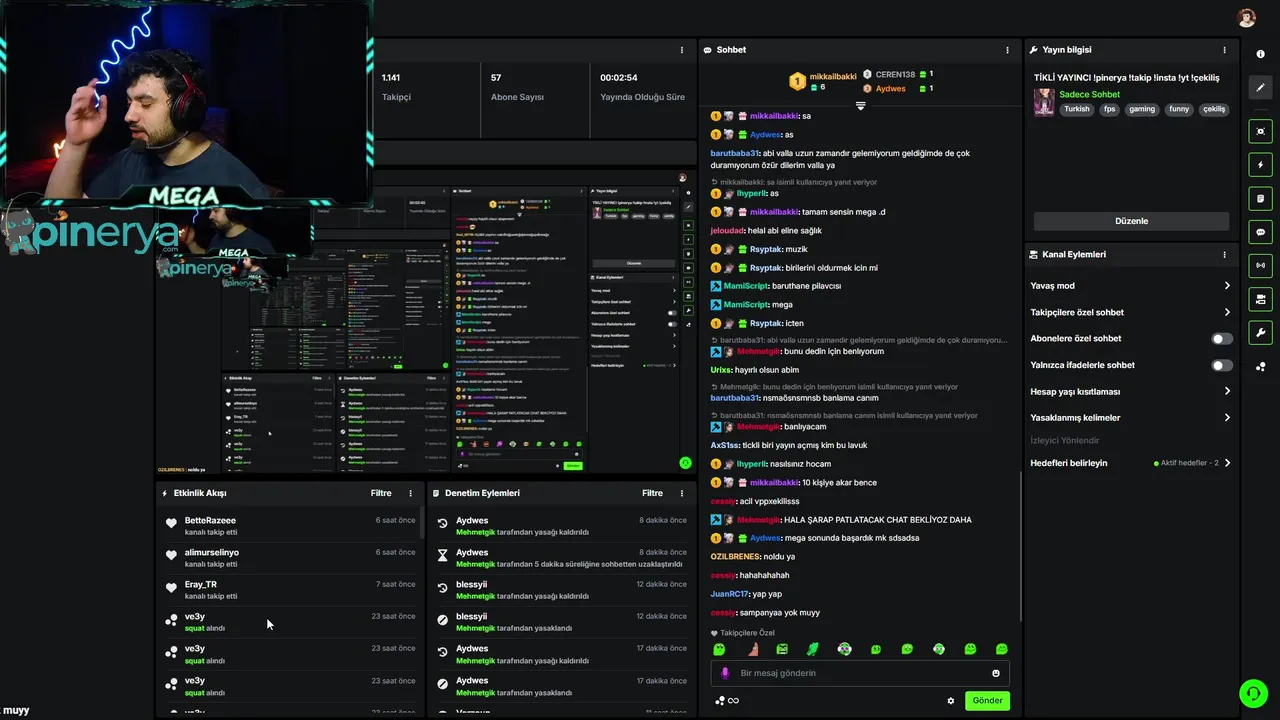
Task: Open Filtre in Denetim Eylemleri panel
Action: coord(653,493)
